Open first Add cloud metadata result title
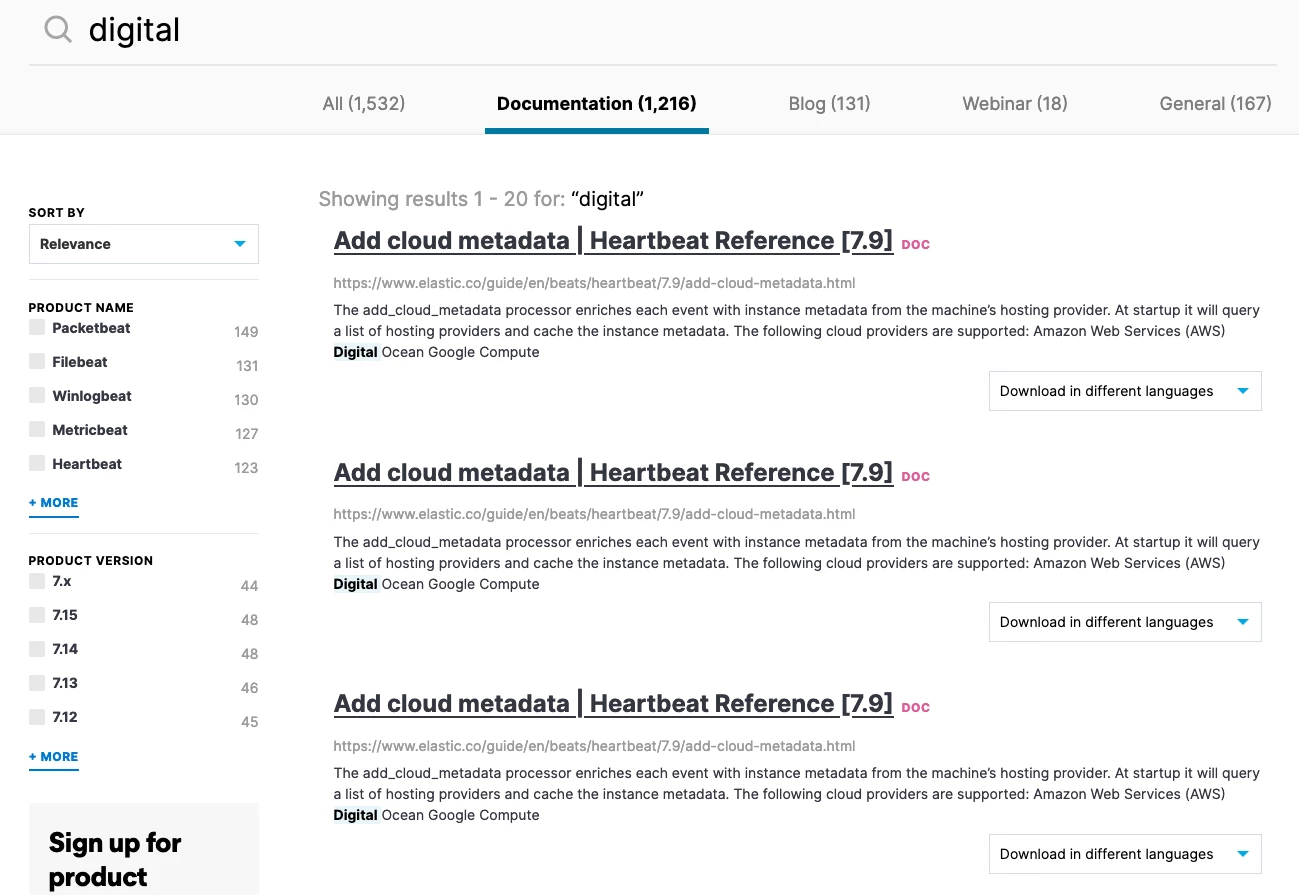This screenshot has width=1299, height=895. 613,241
